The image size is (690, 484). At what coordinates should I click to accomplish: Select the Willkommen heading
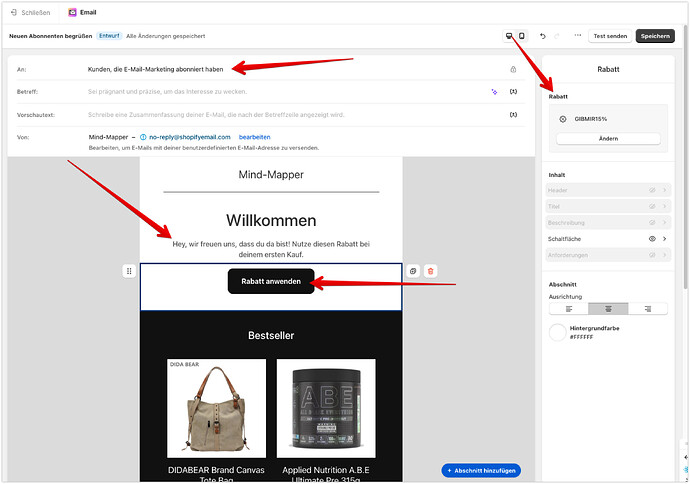coord(271,220)
